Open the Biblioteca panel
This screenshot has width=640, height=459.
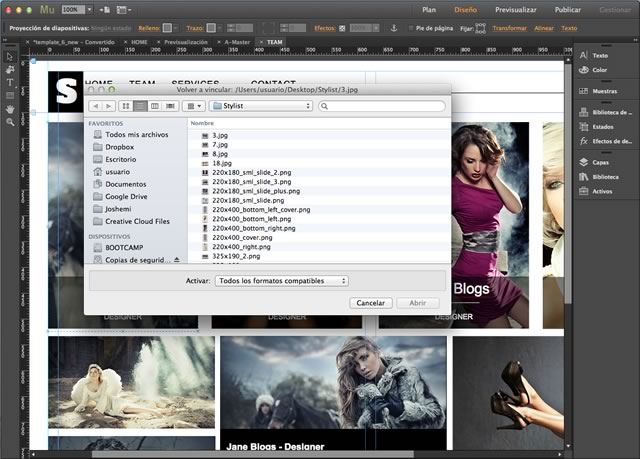point(599,177)
